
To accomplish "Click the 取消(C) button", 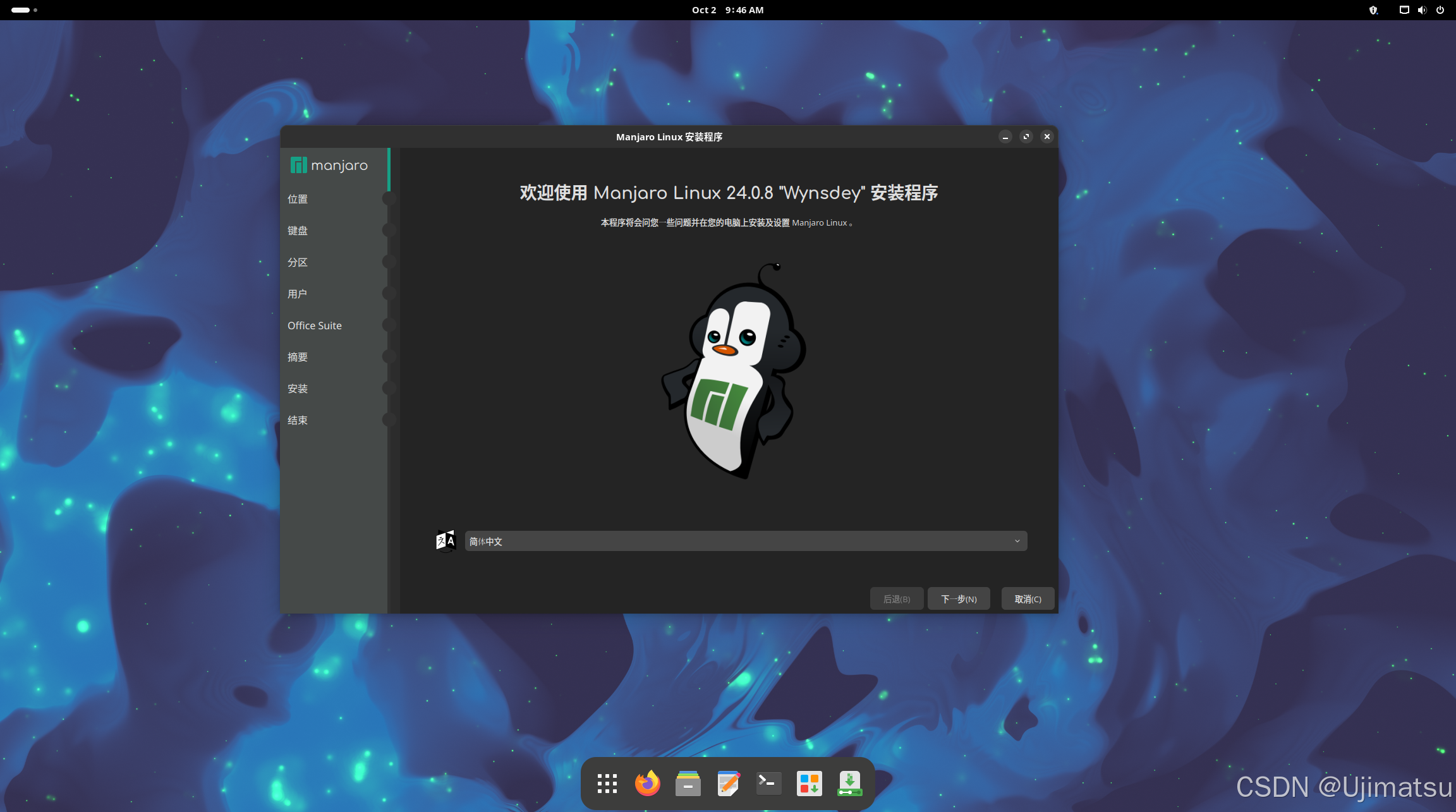I will [x=1028, y=598].
